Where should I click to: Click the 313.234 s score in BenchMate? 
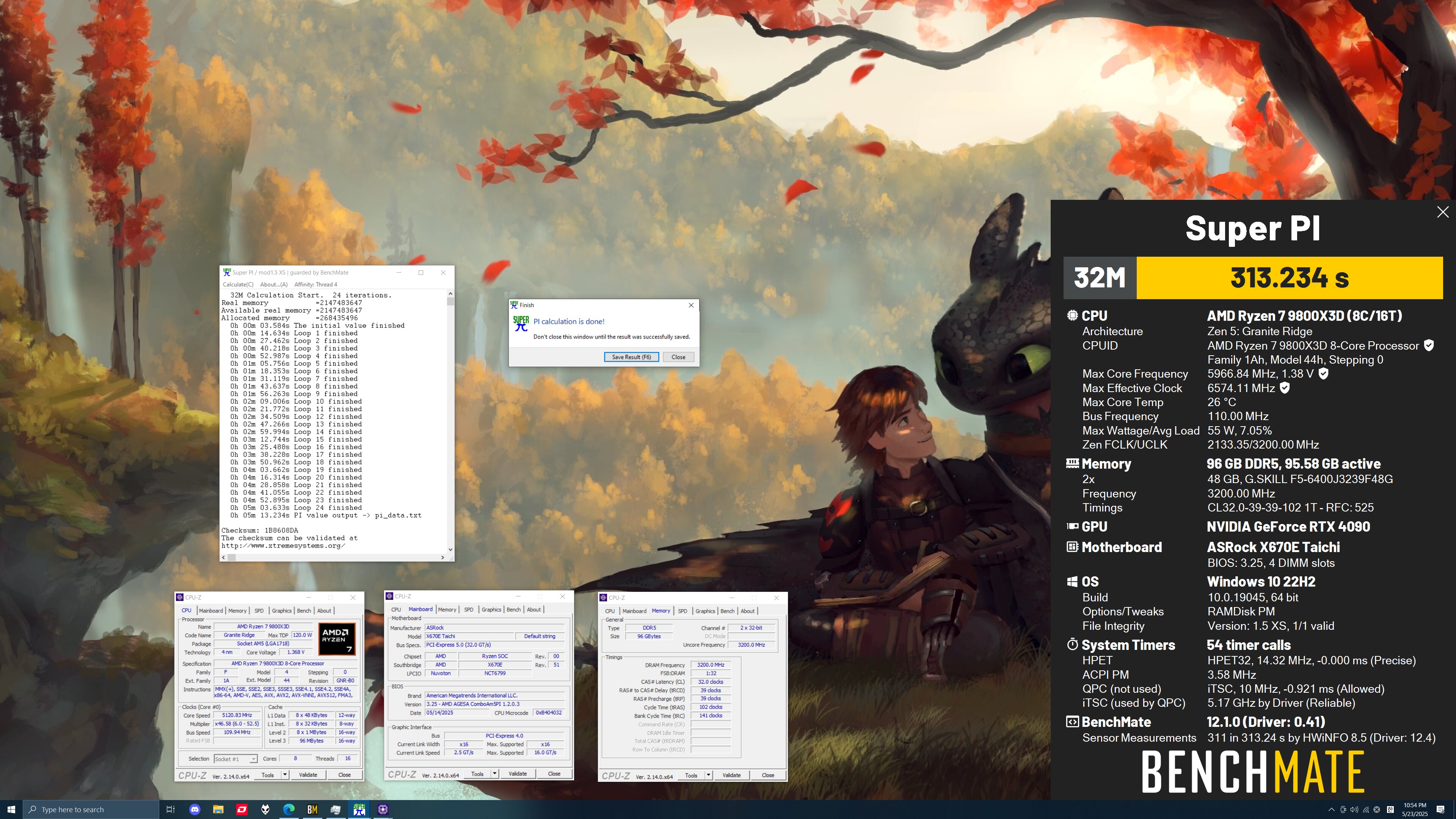pos(1289,278)
